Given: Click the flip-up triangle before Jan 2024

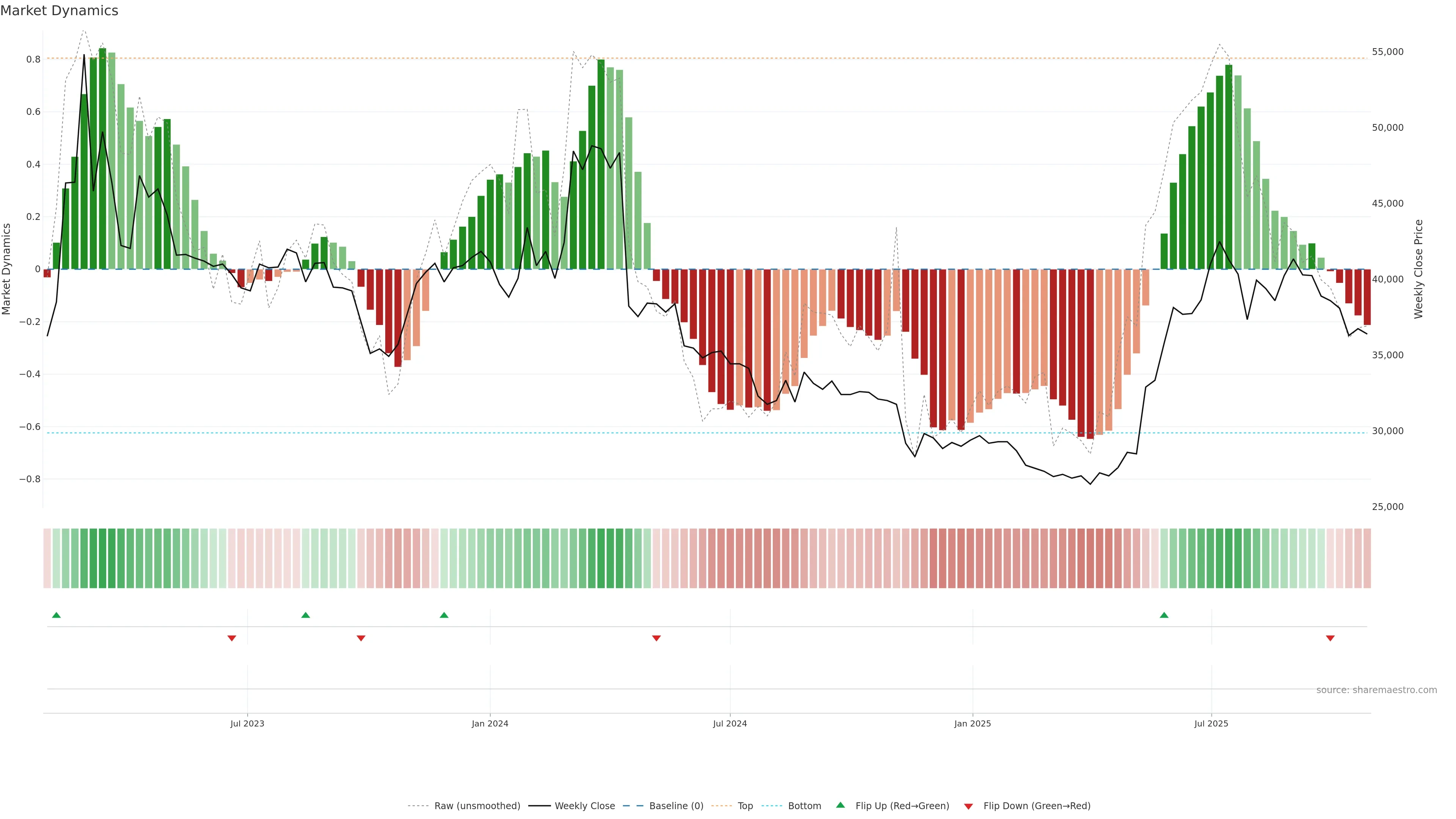Looking at the screenshot, I should (444, 615).
